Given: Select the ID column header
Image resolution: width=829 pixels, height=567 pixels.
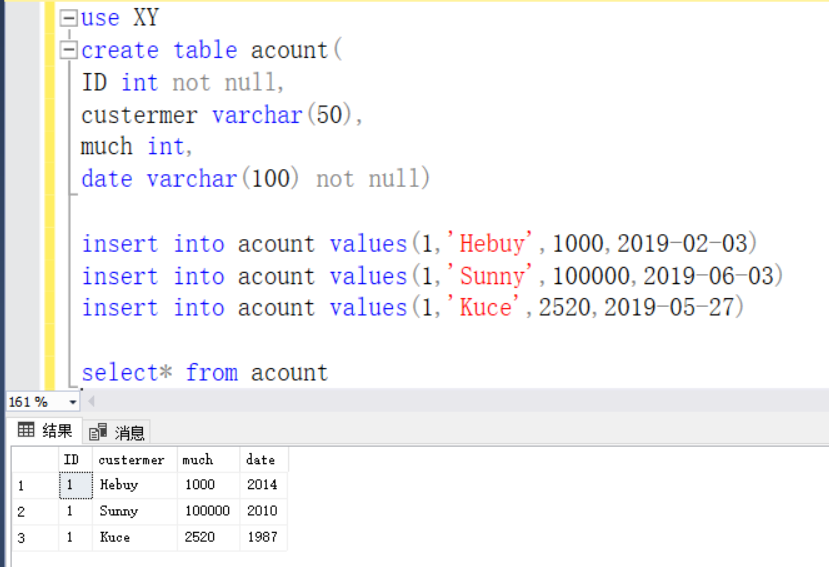Looking at the screenshot, I should 75,460.
